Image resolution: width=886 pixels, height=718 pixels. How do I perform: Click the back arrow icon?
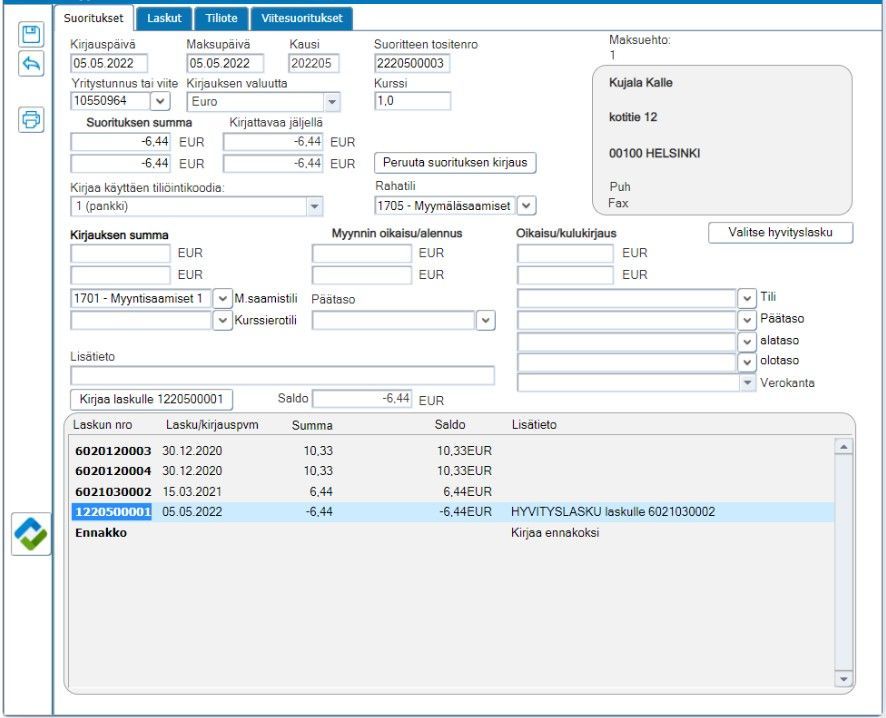click(x=31, y=63)
